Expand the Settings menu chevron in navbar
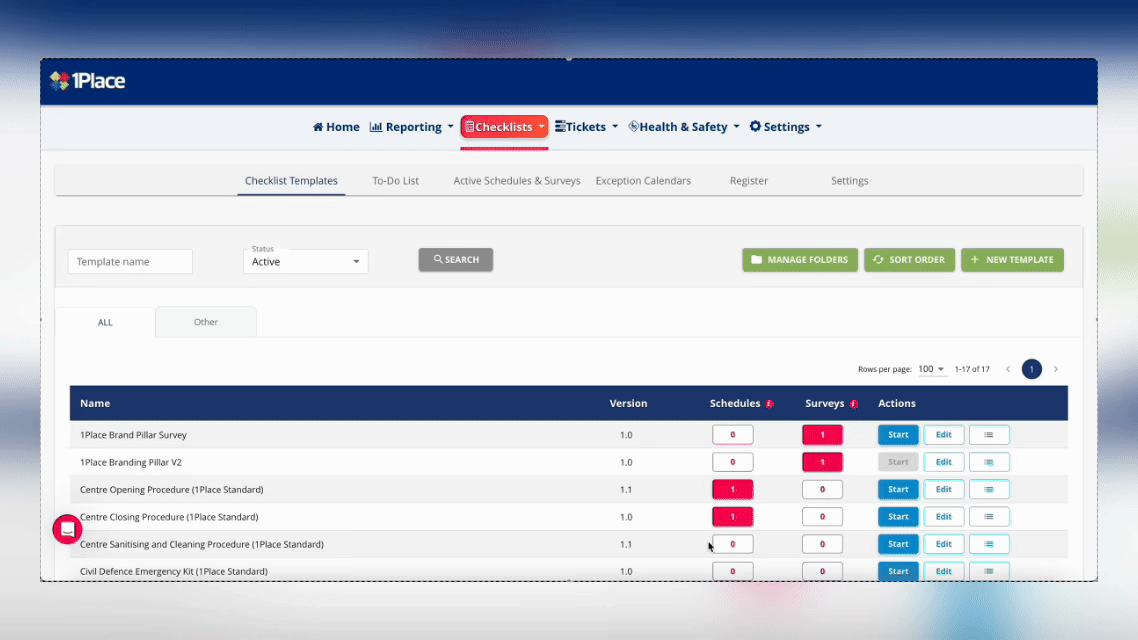The image size is (1138, 640). (820, 126)
